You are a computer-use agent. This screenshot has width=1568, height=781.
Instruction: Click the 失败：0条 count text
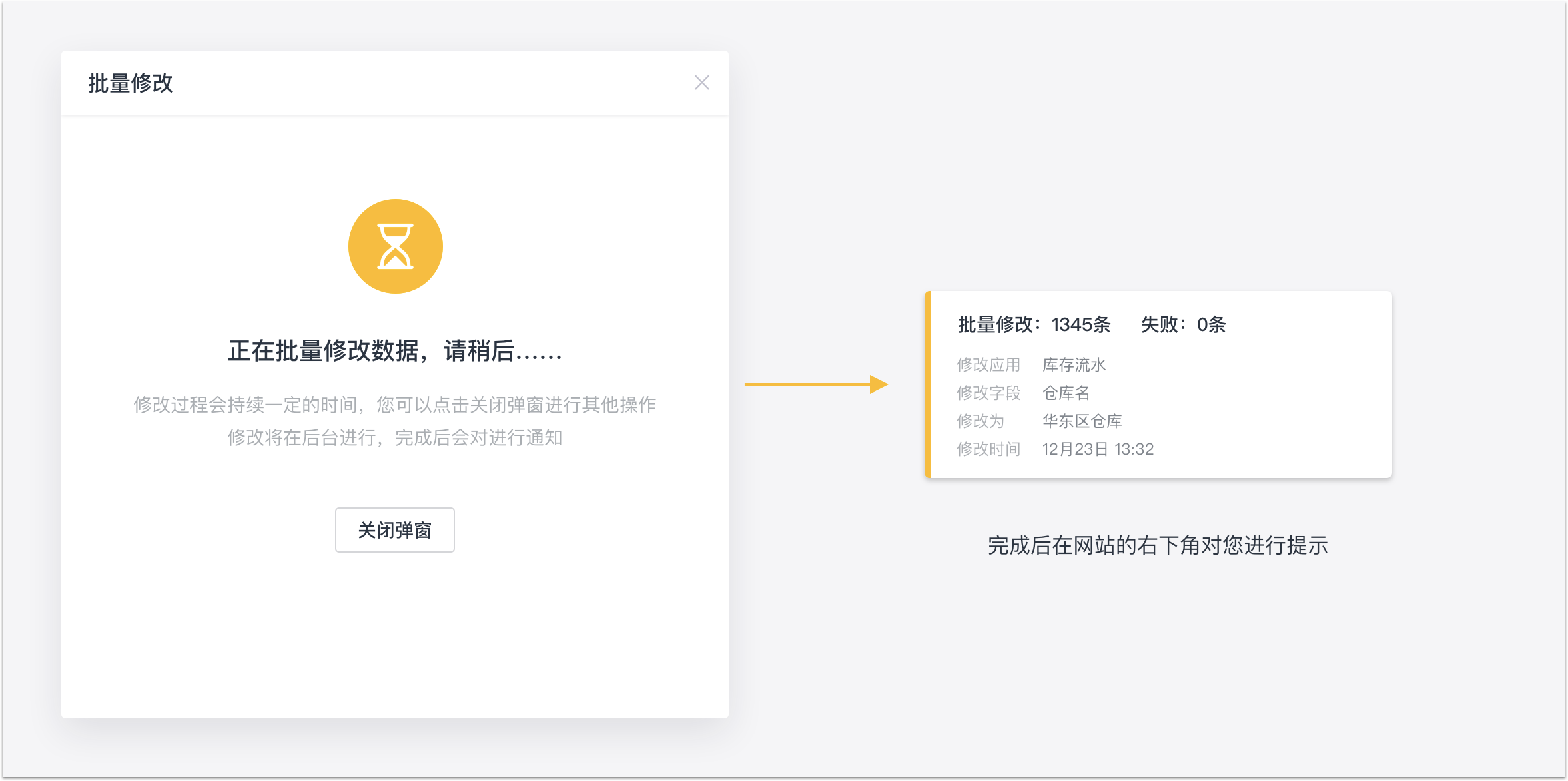(x=1183, y=324)
